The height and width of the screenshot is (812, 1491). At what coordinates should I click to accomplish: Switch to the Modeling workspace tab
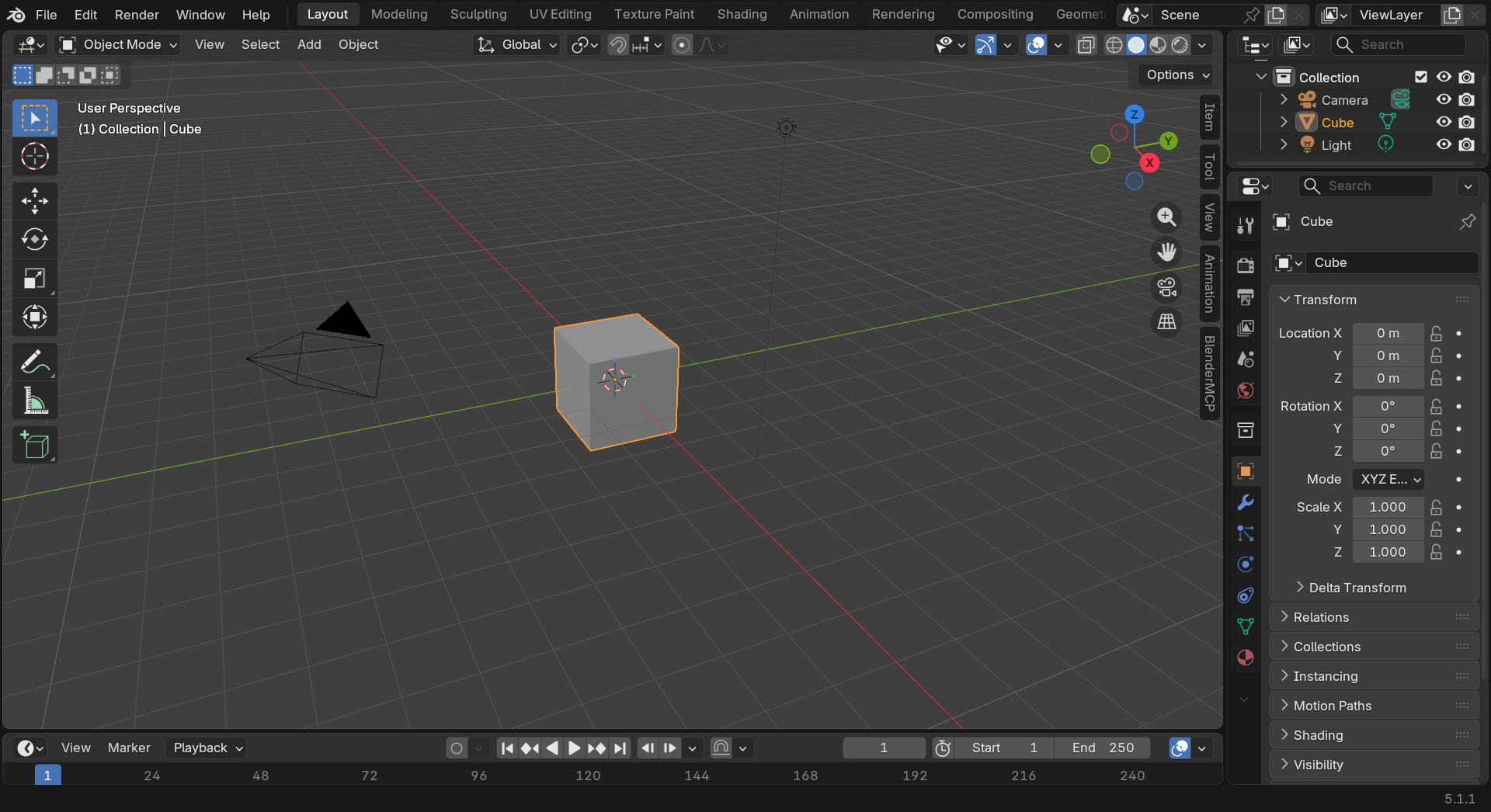(x=399, y=15)
